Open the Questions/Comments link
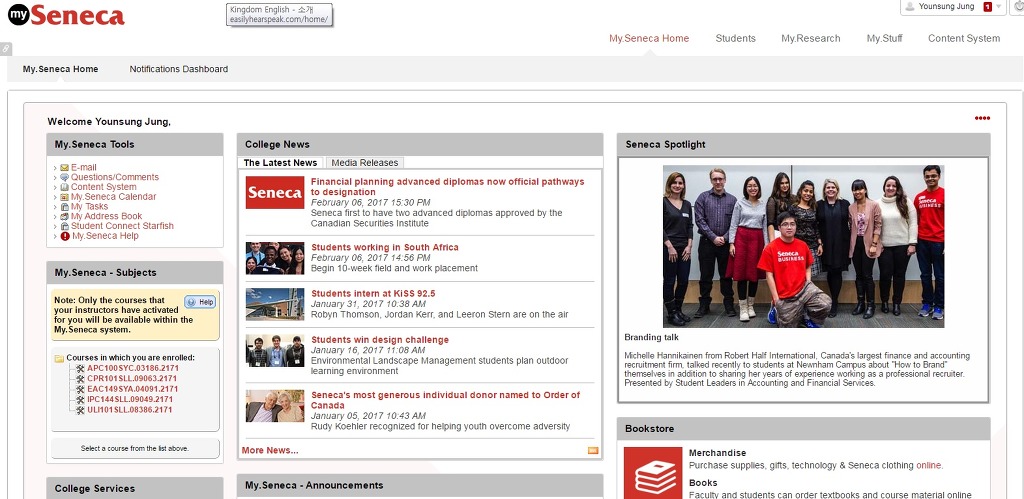 [x=115, y=178]
